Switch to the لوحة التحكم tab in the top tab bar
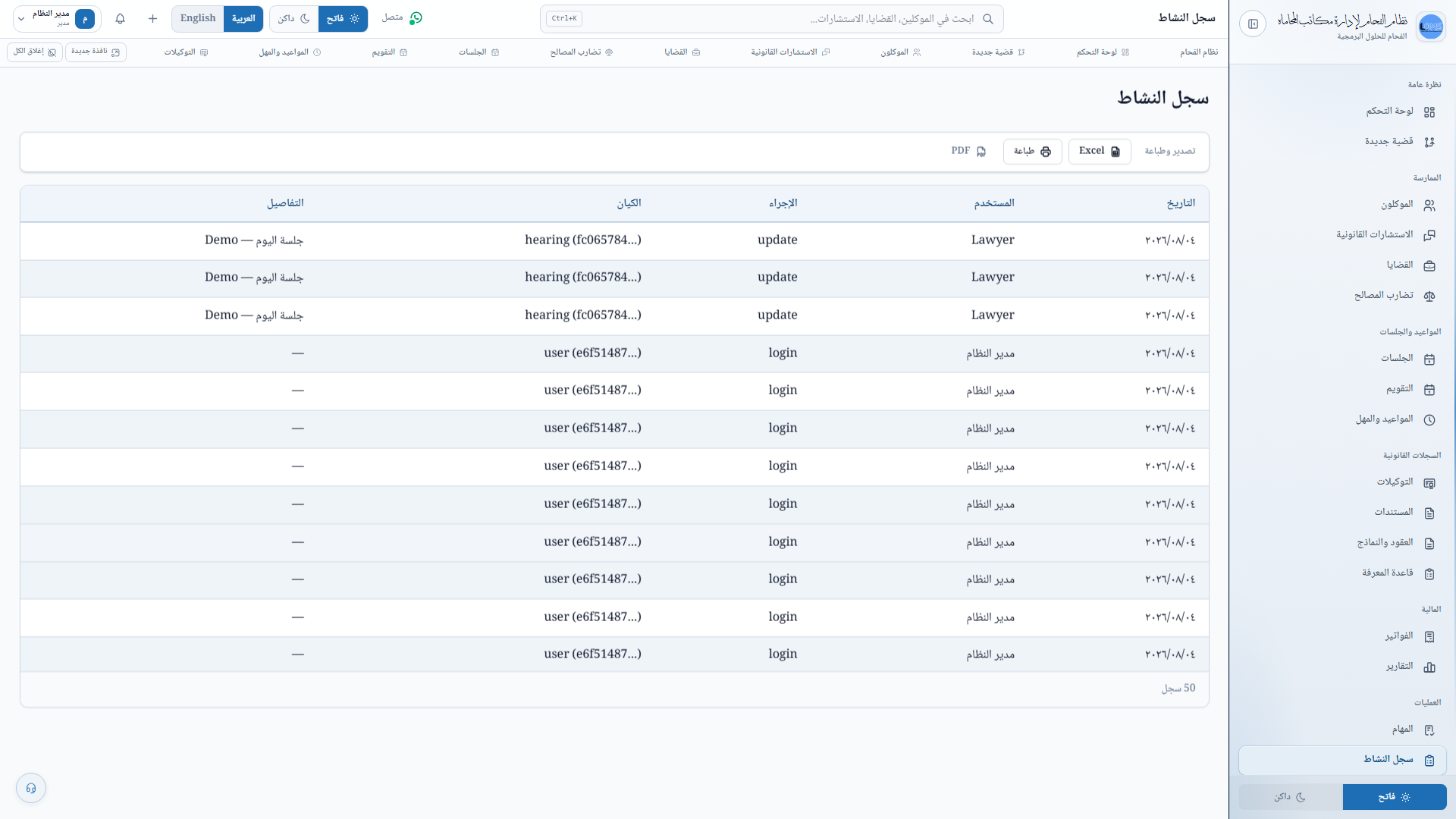 tap(1103, 52)
